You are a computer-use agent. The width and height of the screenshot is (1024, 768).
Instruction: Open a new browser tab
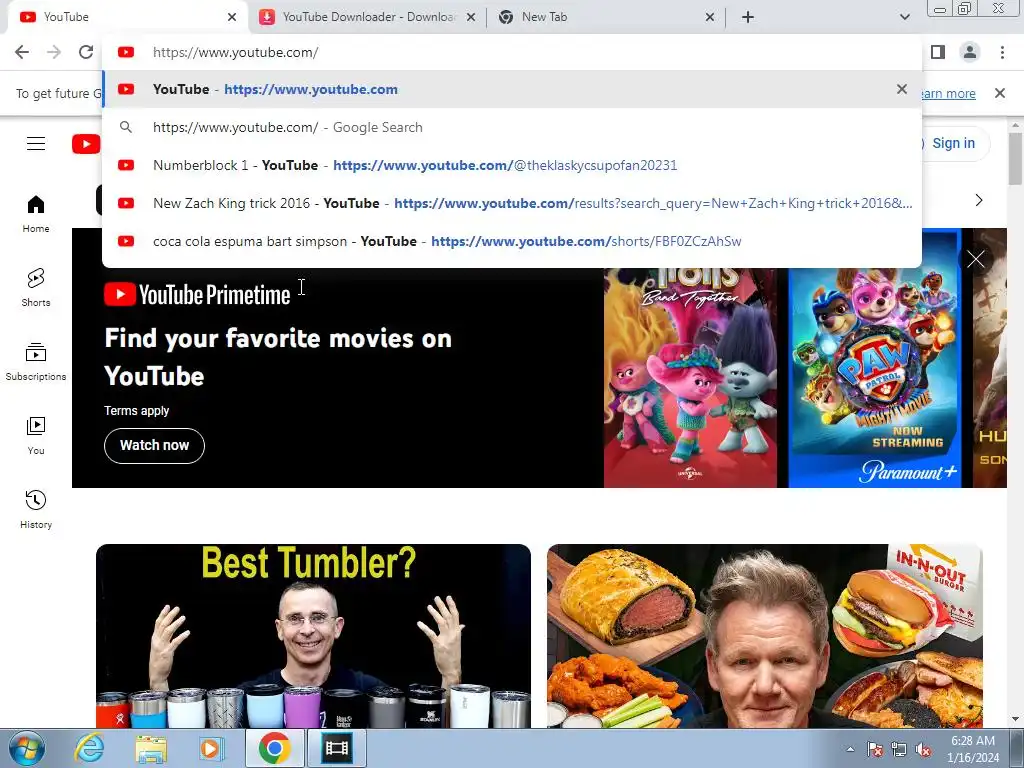[x=748, y=17]
